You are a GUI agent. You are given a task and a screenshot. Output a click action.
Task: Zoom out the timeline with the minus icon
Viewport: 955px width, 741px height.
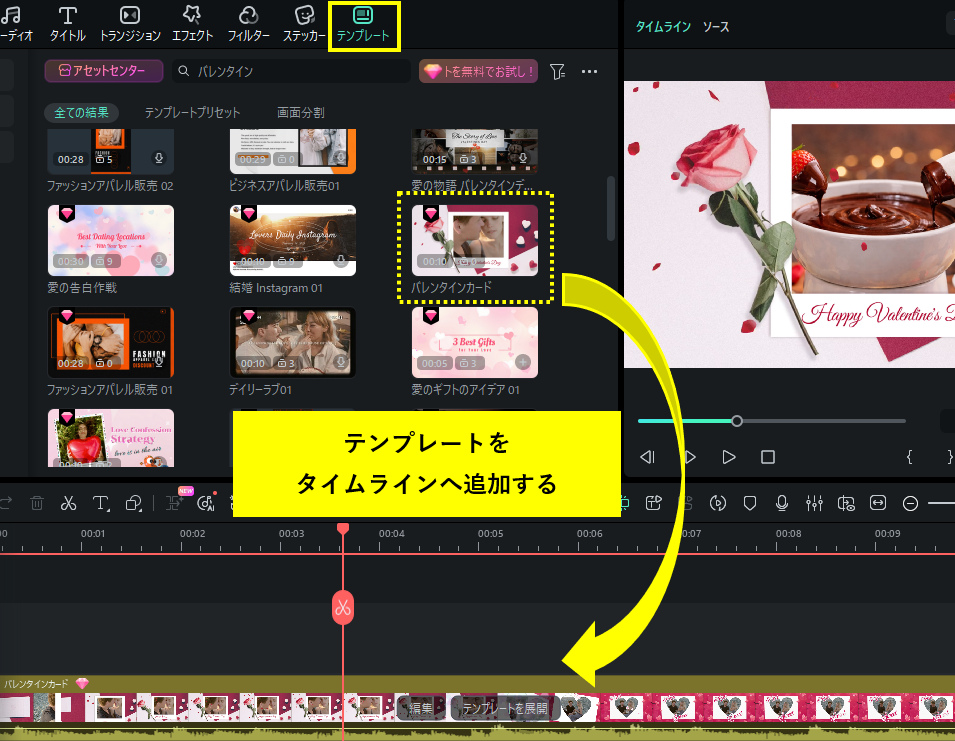click(909, 503)
